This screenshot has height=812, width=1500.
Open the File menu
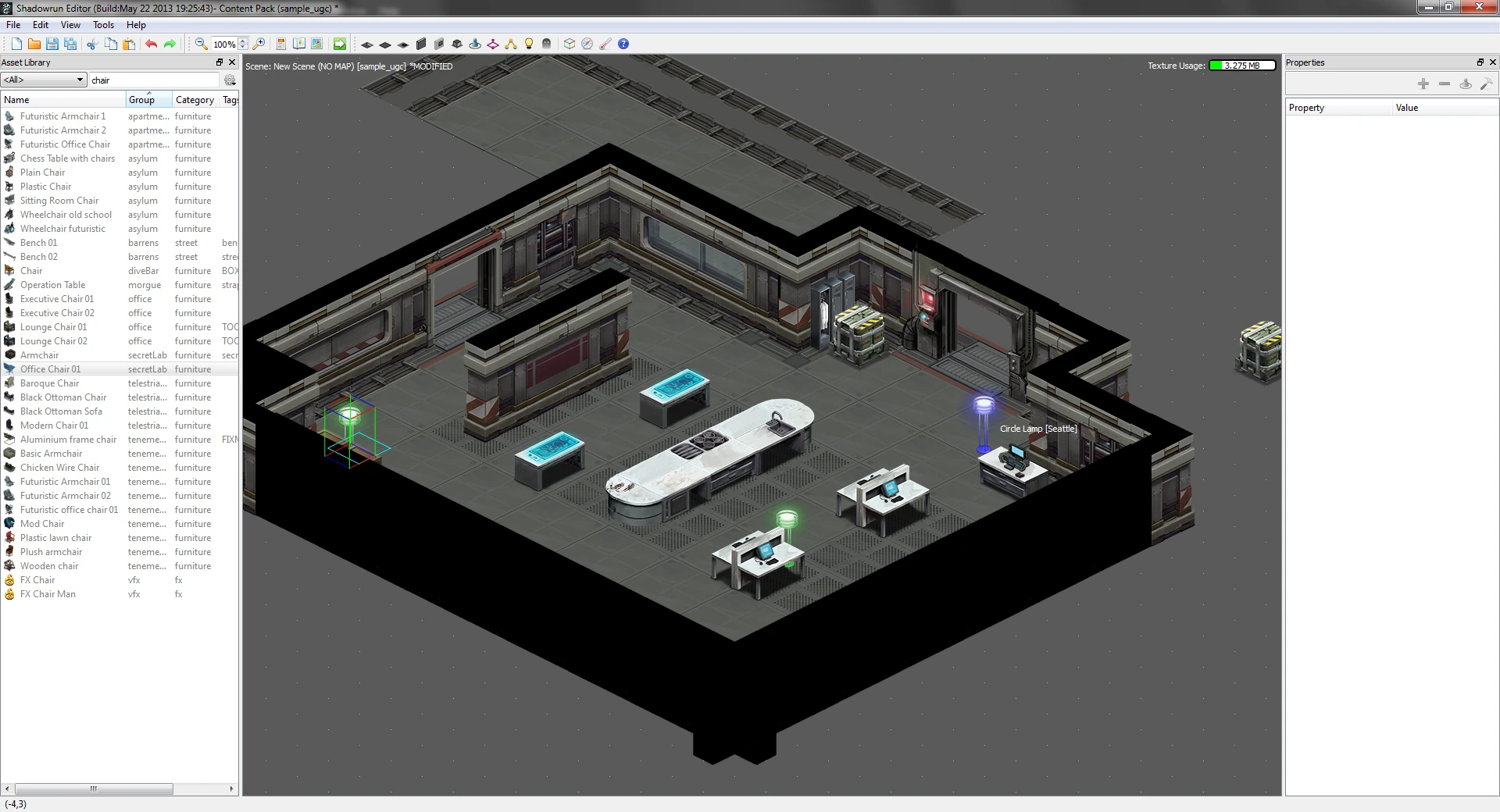(13, 25)
